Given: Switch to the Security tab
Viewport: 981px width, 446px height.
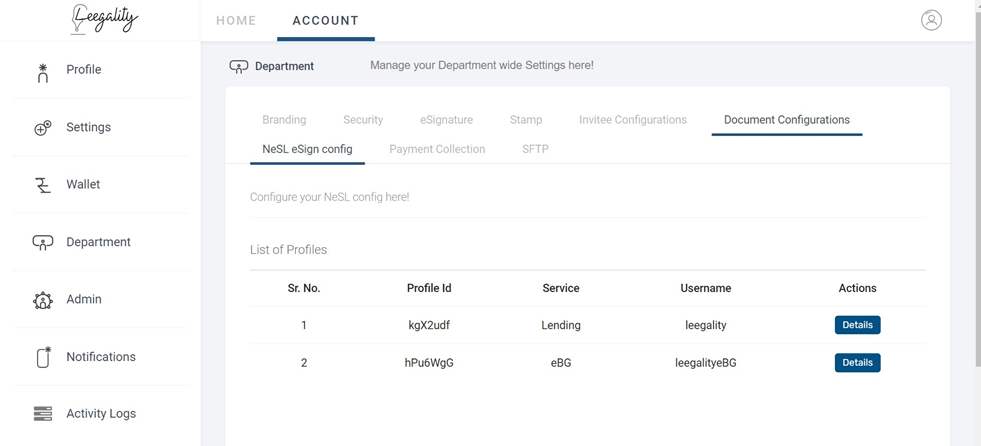Looking at the screenshot, I should click(x=363, y=119).
